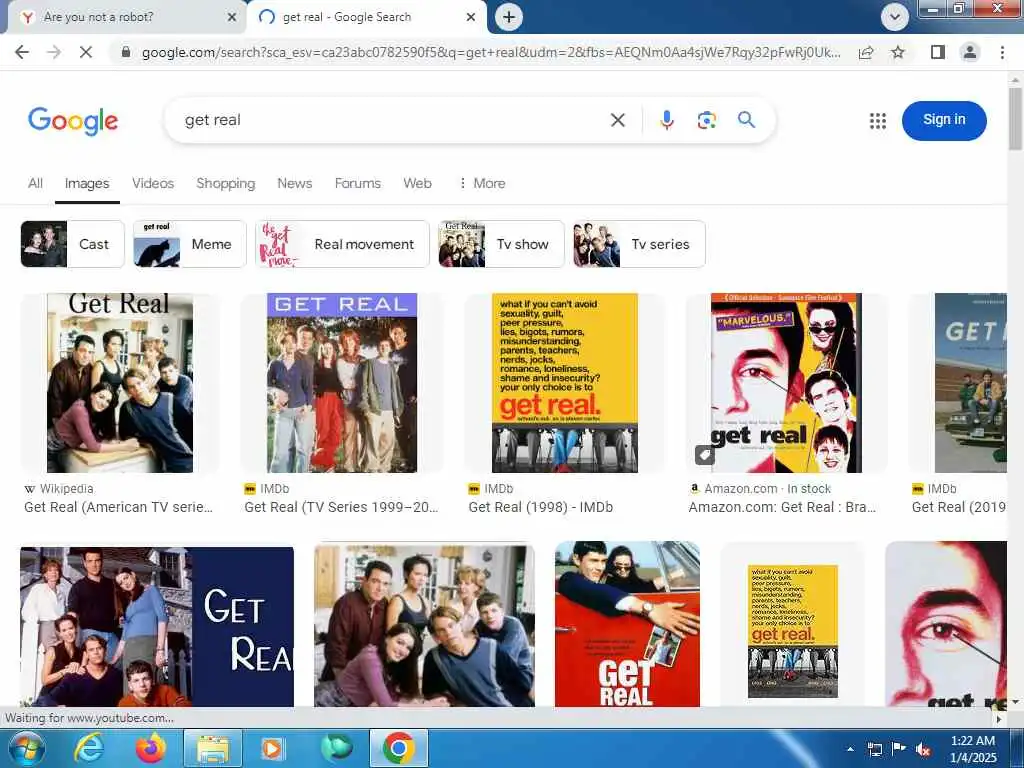This screenshot has height=768, width=1024.
Task: Open the yellow 'get real.' 1998 poster
Action: tap(565, 383)
